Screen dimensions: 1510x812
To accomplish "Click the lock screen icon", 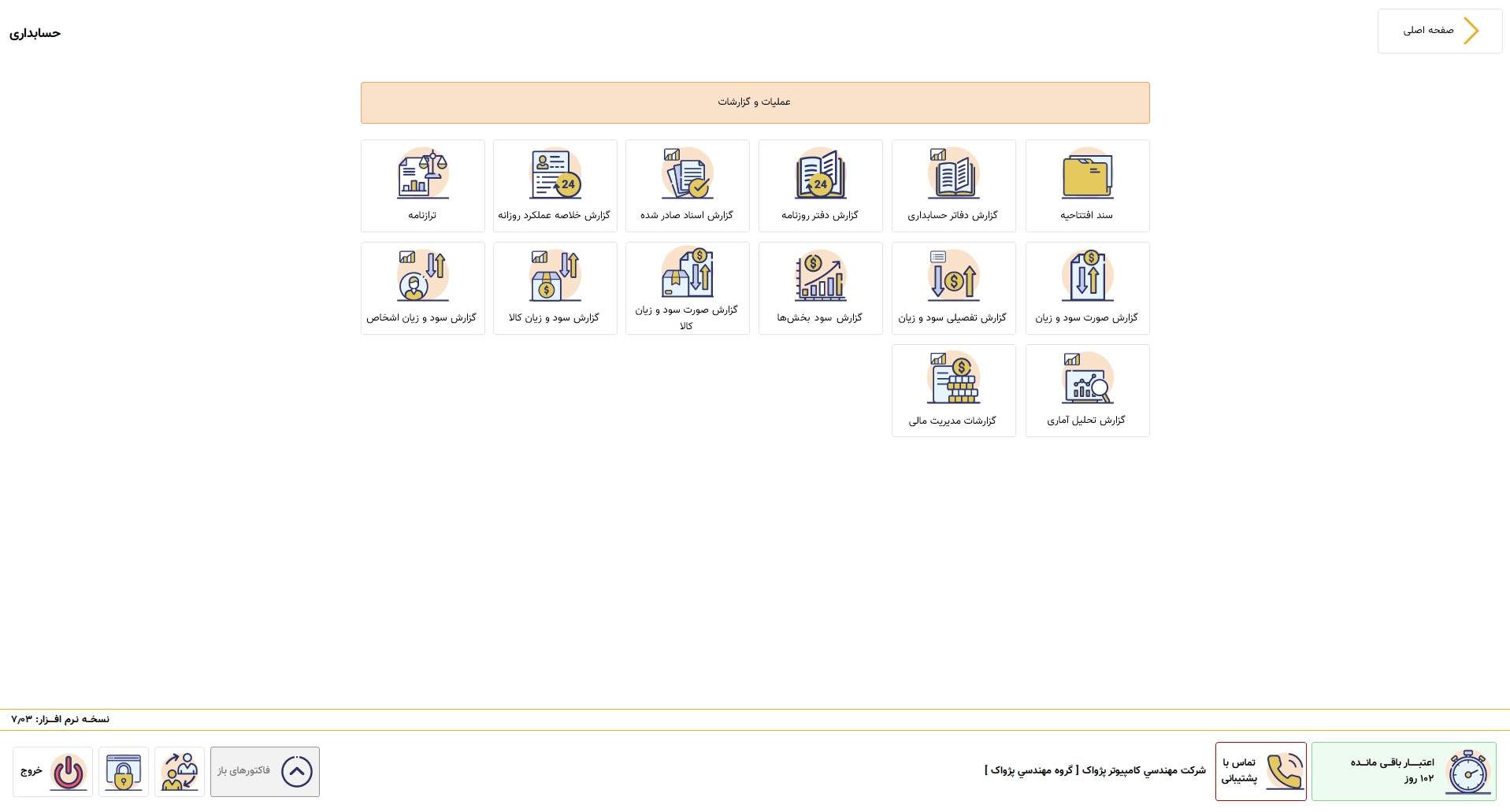I will tap(124, 772).
